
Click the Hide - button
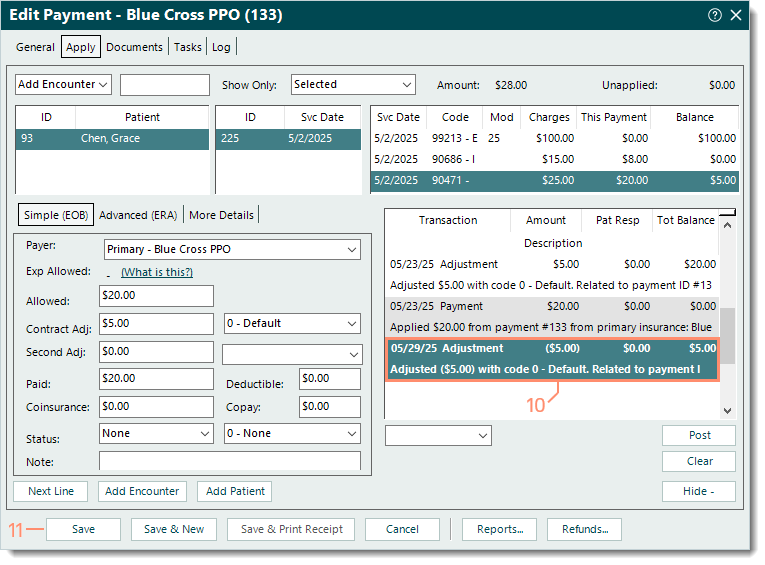coord(699,491)
